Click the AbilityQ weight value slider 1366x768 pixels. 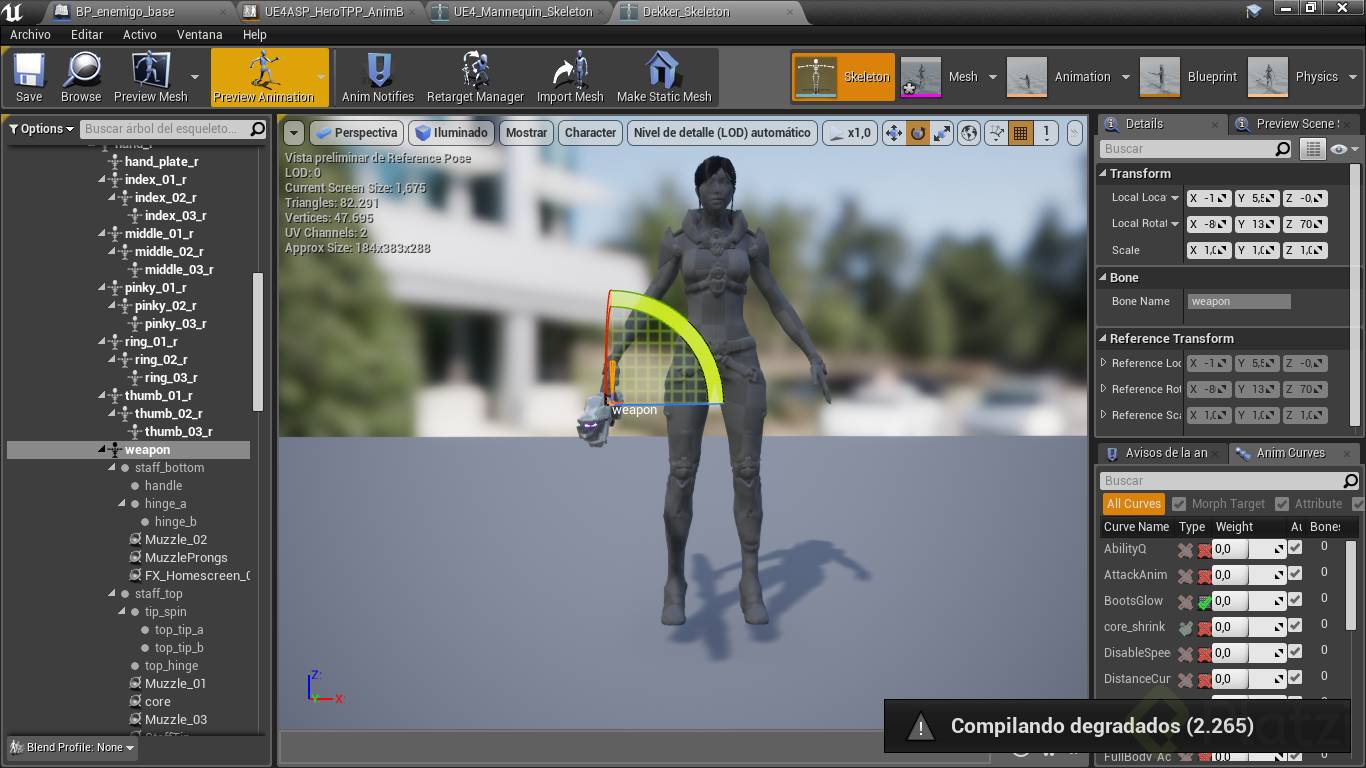coord(1248,549)
